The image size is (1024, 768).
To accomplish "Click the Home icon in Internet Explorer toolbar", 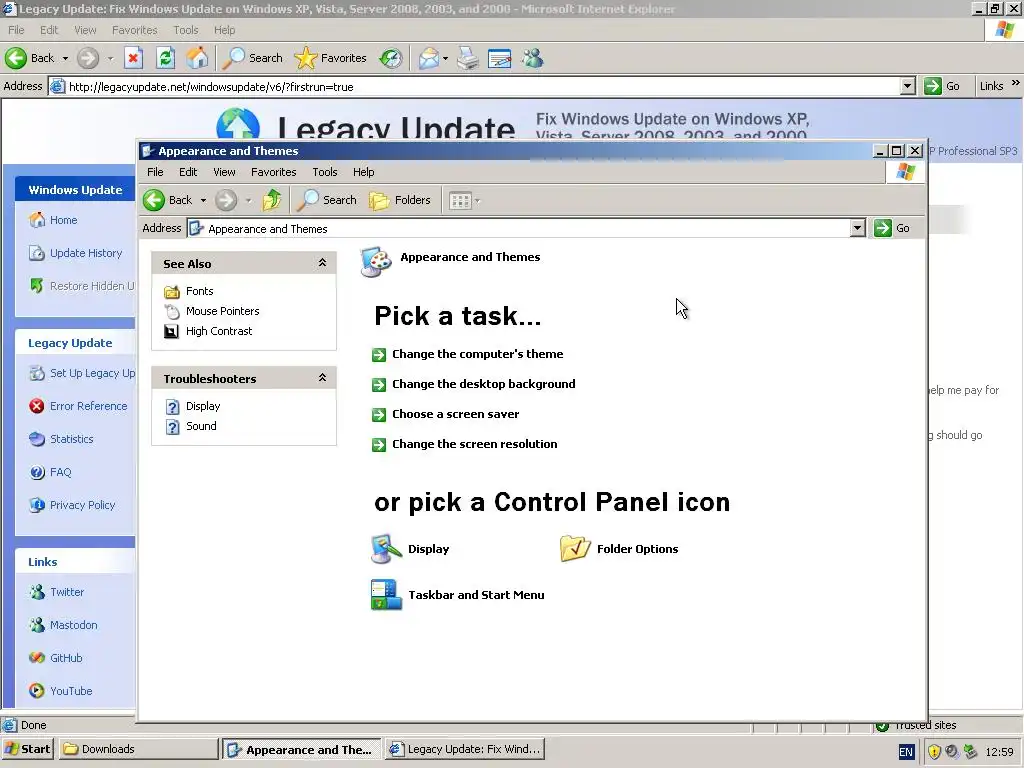I will tap(197, 58).
